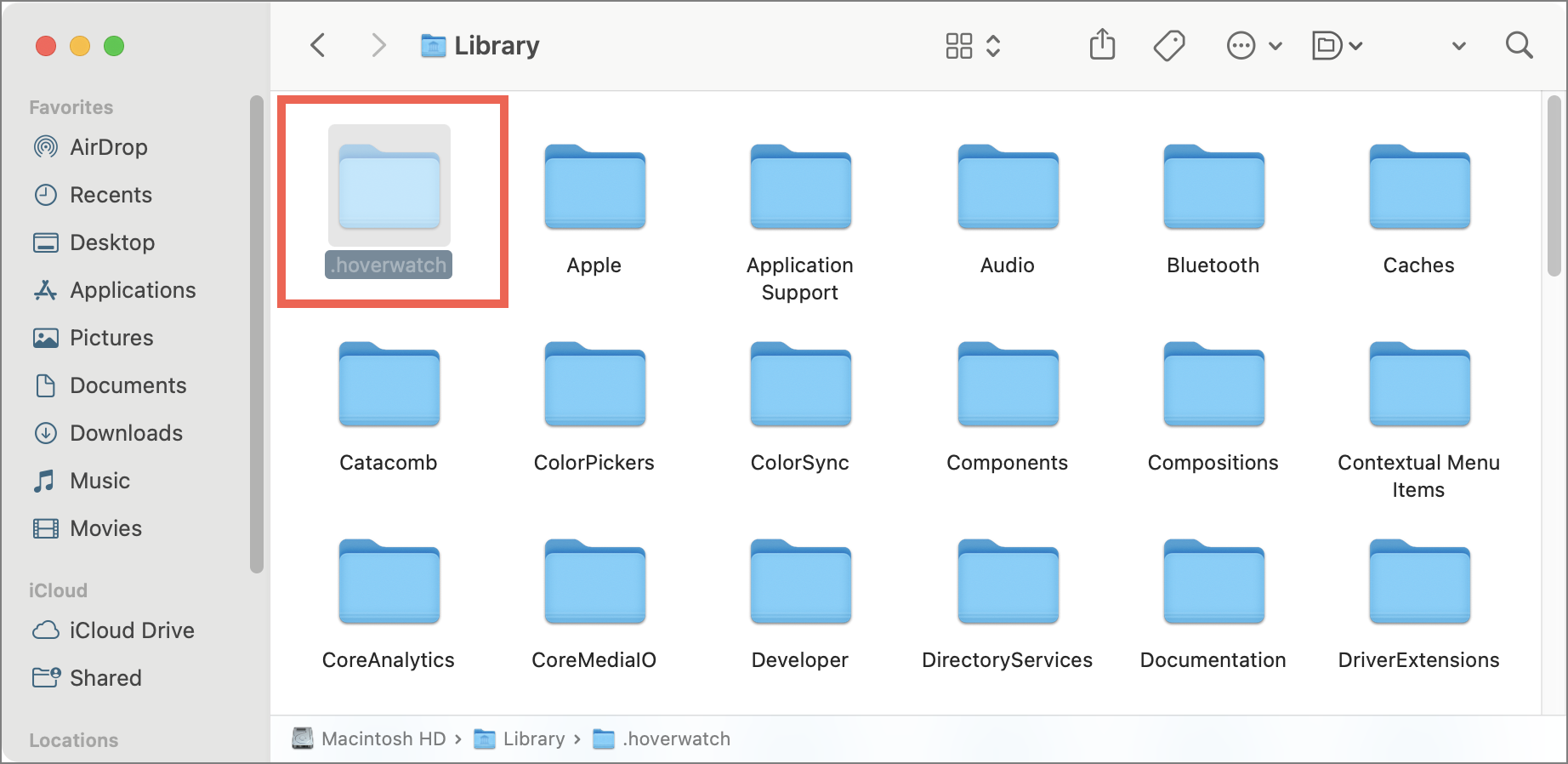Open Documents in the sidebar
Image resolution: width=1568 pixels, height=764 pixels.
click(109, 385)
